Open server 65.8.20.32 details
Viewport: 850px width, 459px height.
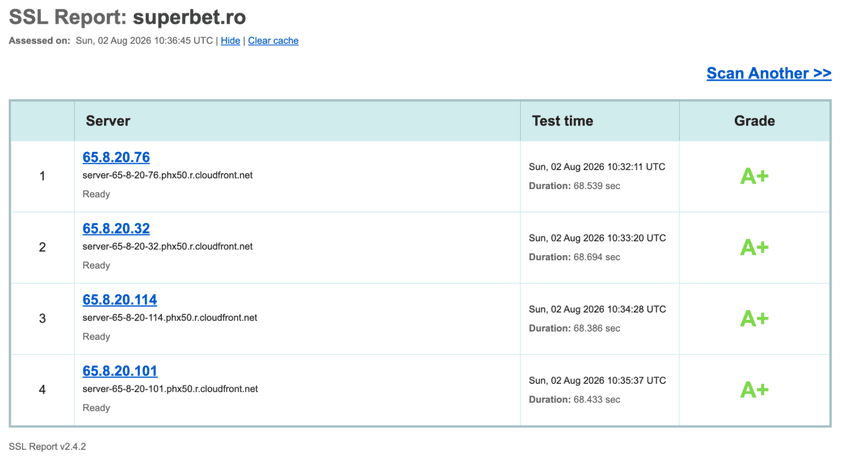(116, 228)
